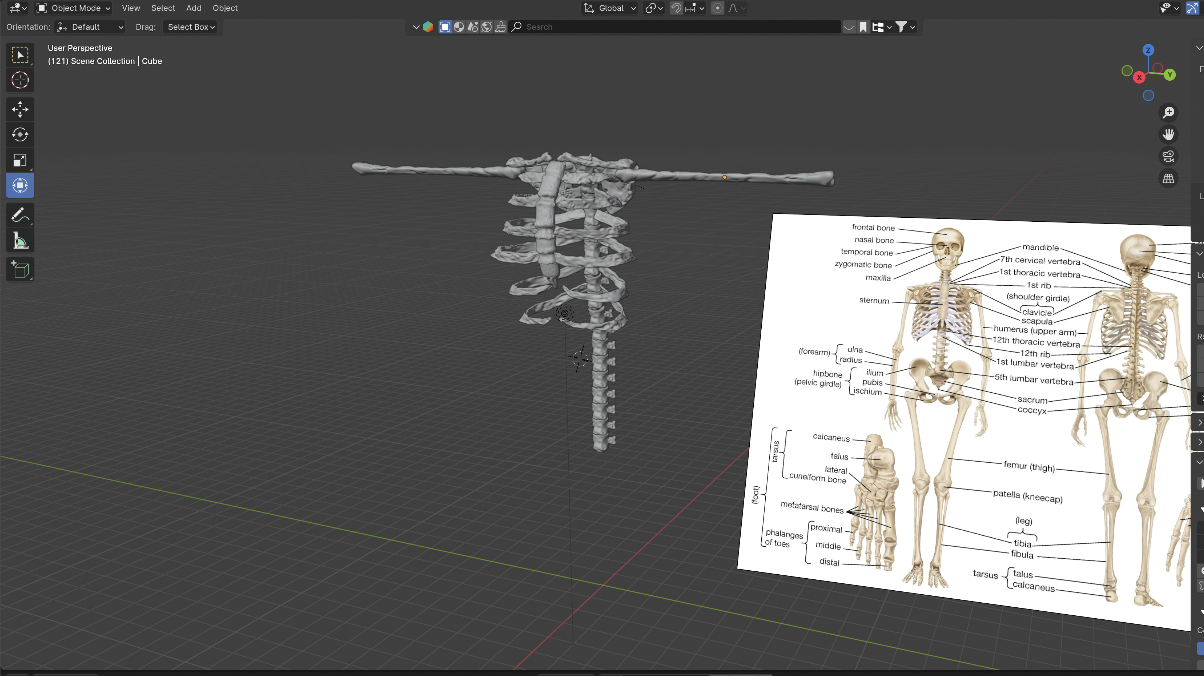Click the pan hand viewport icon
The image size is (1204, 676).
point(1168,135)
